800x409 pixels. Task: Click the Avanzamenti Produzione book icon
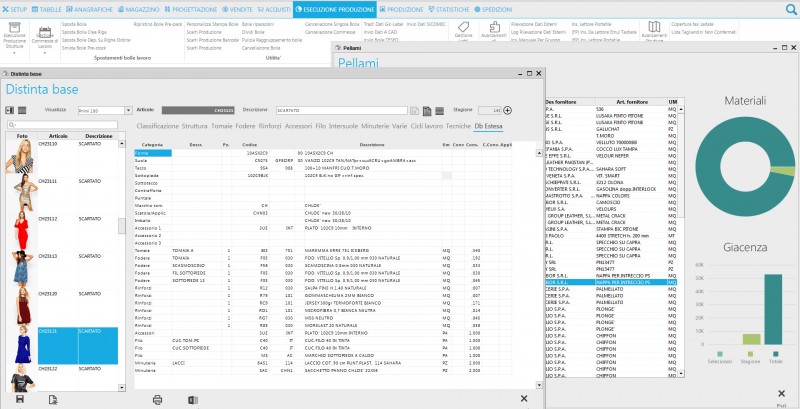coord(654,27)
